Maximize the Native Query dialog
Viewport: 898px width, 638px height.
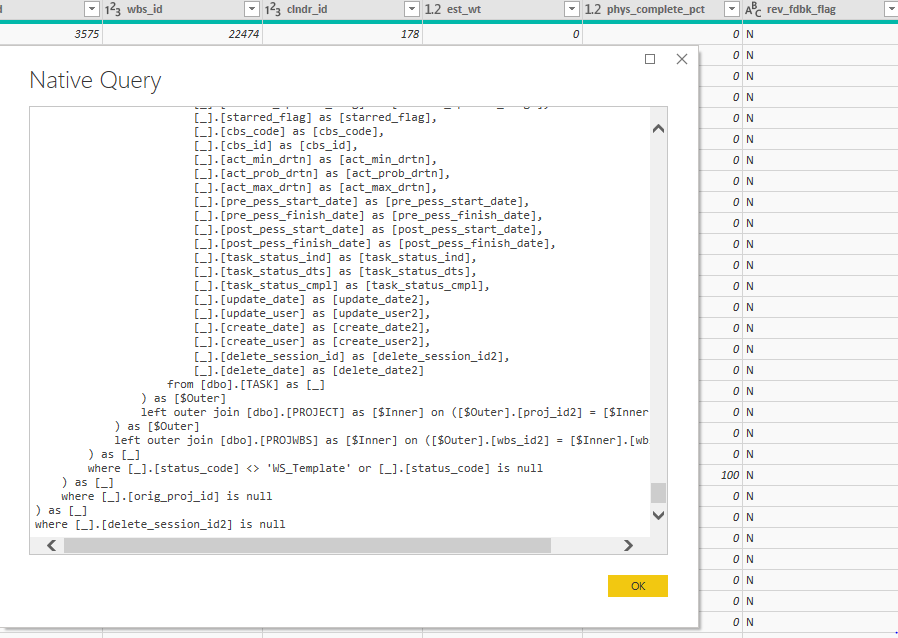(x=650, y=59)
